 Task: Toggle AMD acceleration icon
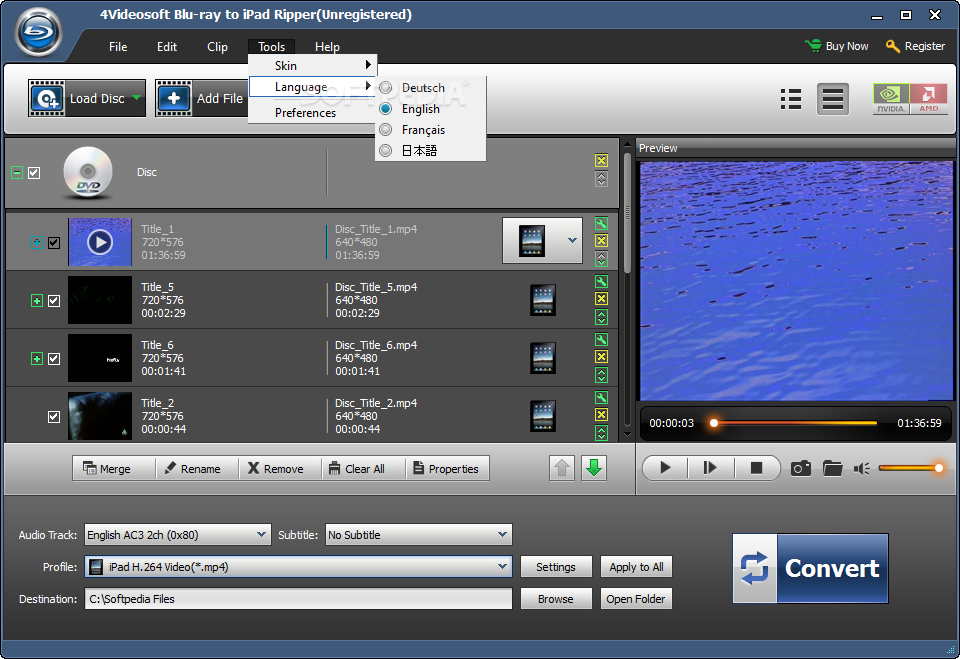point(928,99)
